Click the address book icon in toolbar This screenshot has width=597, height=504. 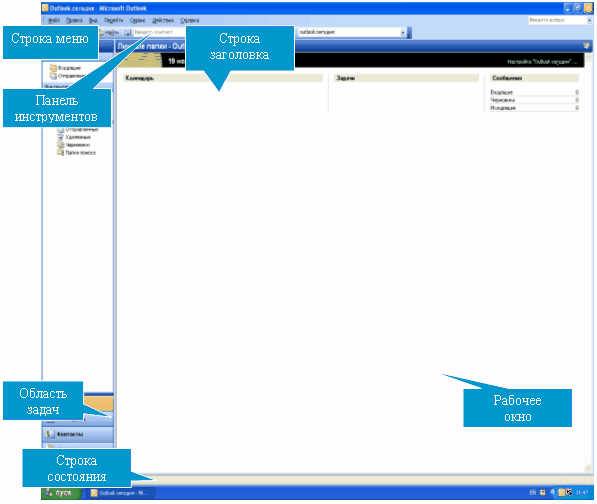(x=128, y=32)
